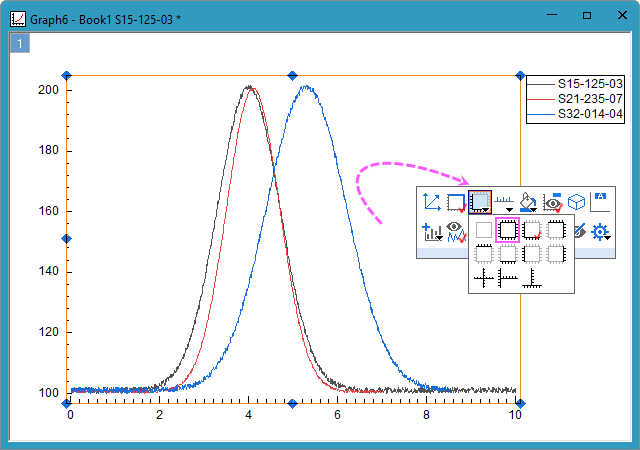This screenshot has height=450, width=640.
Task: Click the bottom-right layer selection handle
Action: pos(520,404)
